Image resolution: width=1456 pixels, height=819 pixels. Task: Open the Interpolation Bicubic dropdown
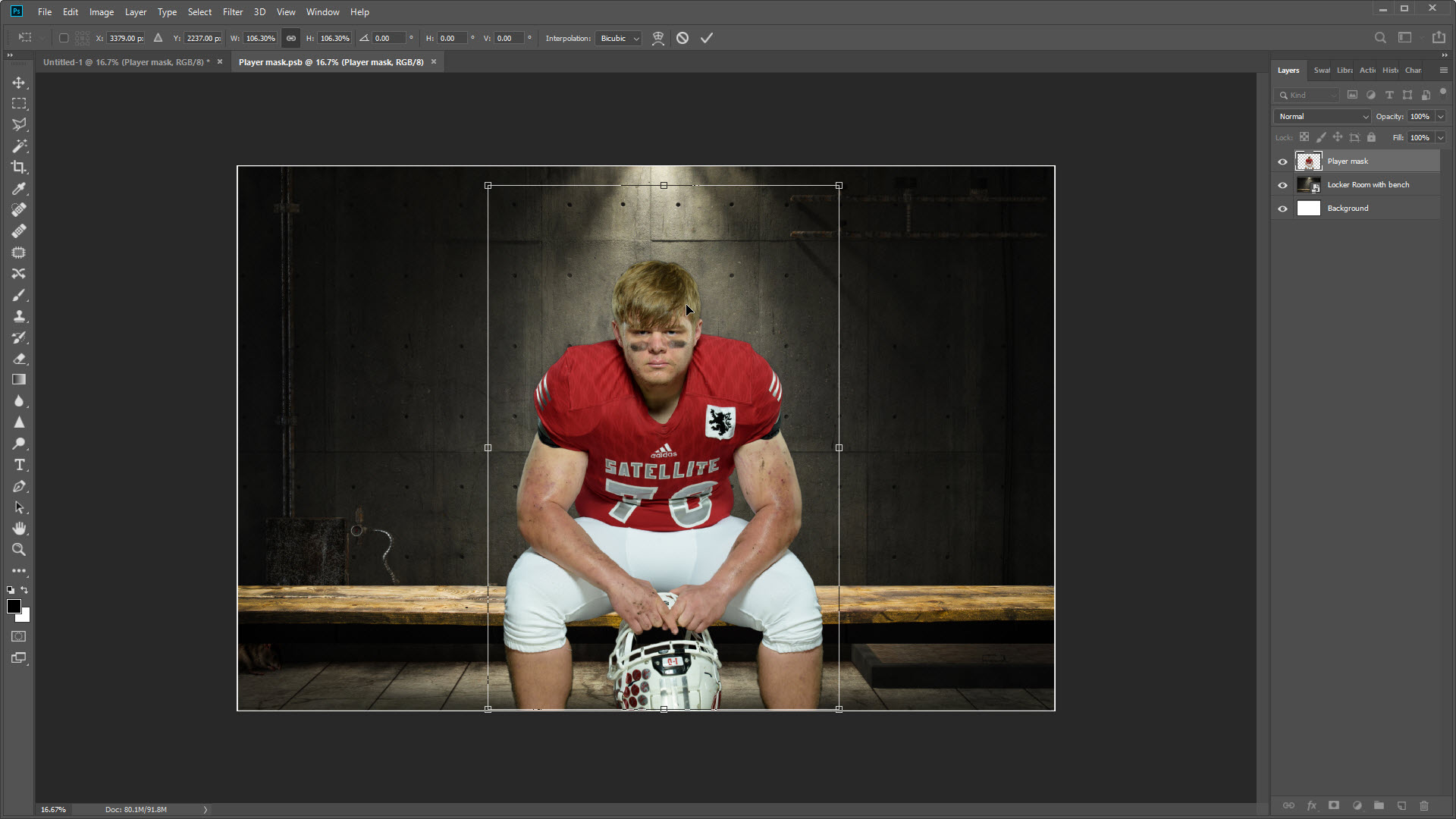(x=620, y=38)
